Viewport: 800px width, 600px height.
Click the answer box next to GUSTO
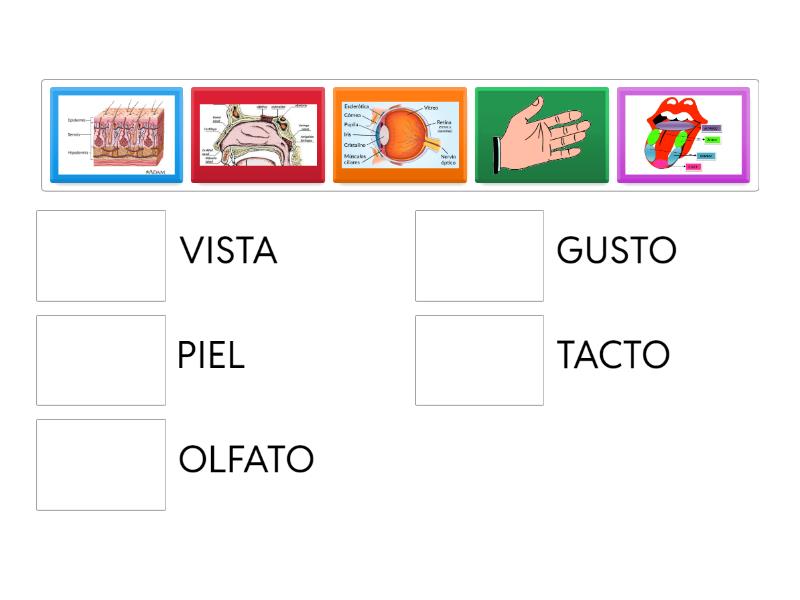479,255
